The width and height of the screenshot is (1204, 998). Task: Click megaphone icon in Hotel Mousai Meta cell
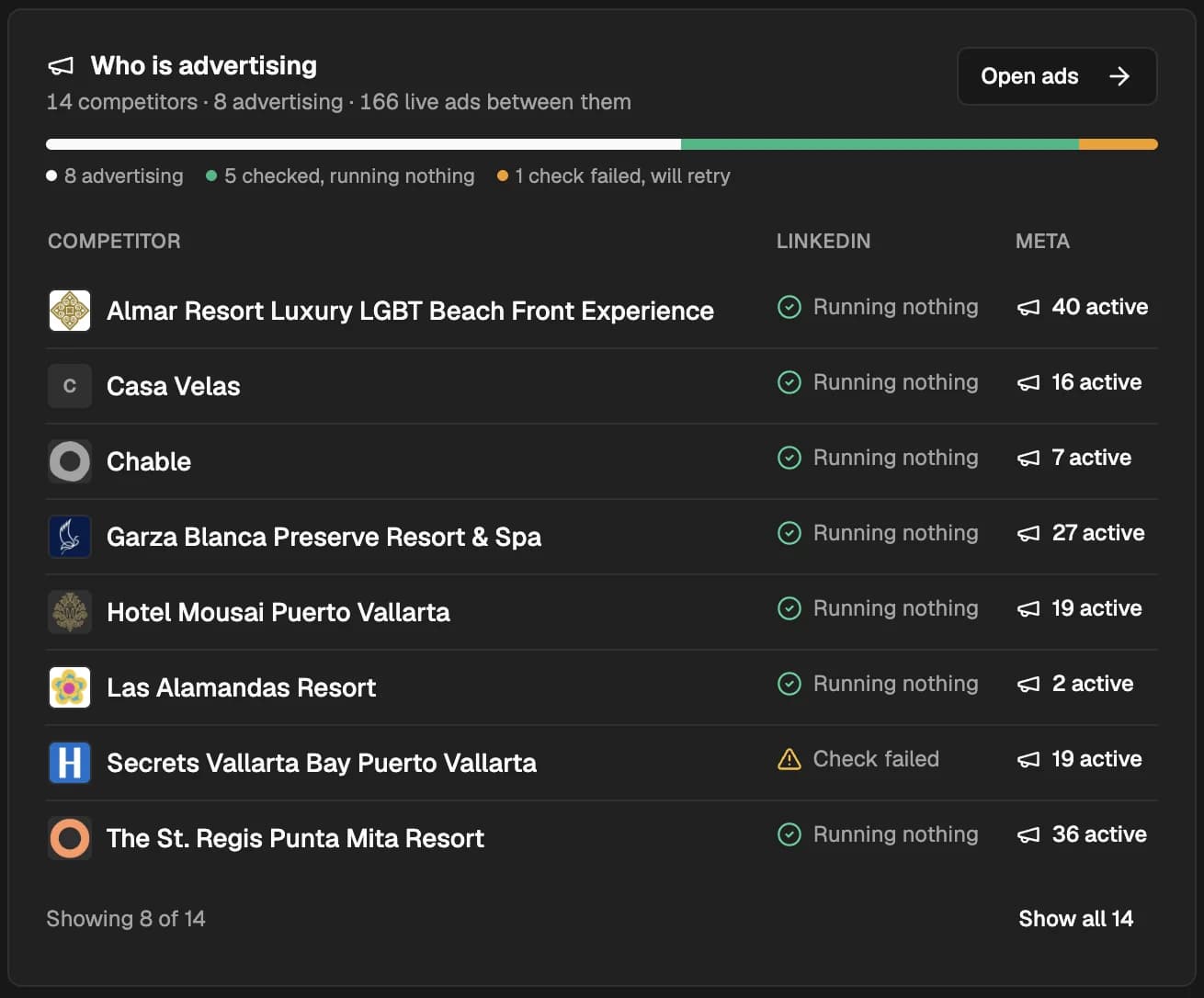[x=1028, y=608]
